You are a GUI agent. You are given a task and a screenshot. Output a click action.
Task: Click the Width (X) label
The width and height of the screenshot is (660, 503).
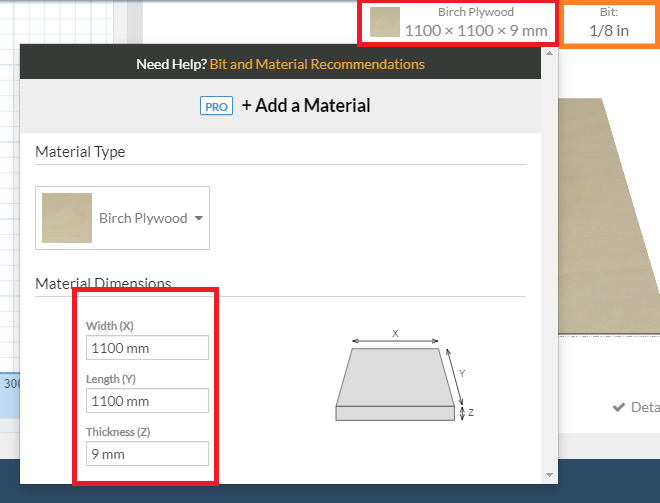point(110,326)
